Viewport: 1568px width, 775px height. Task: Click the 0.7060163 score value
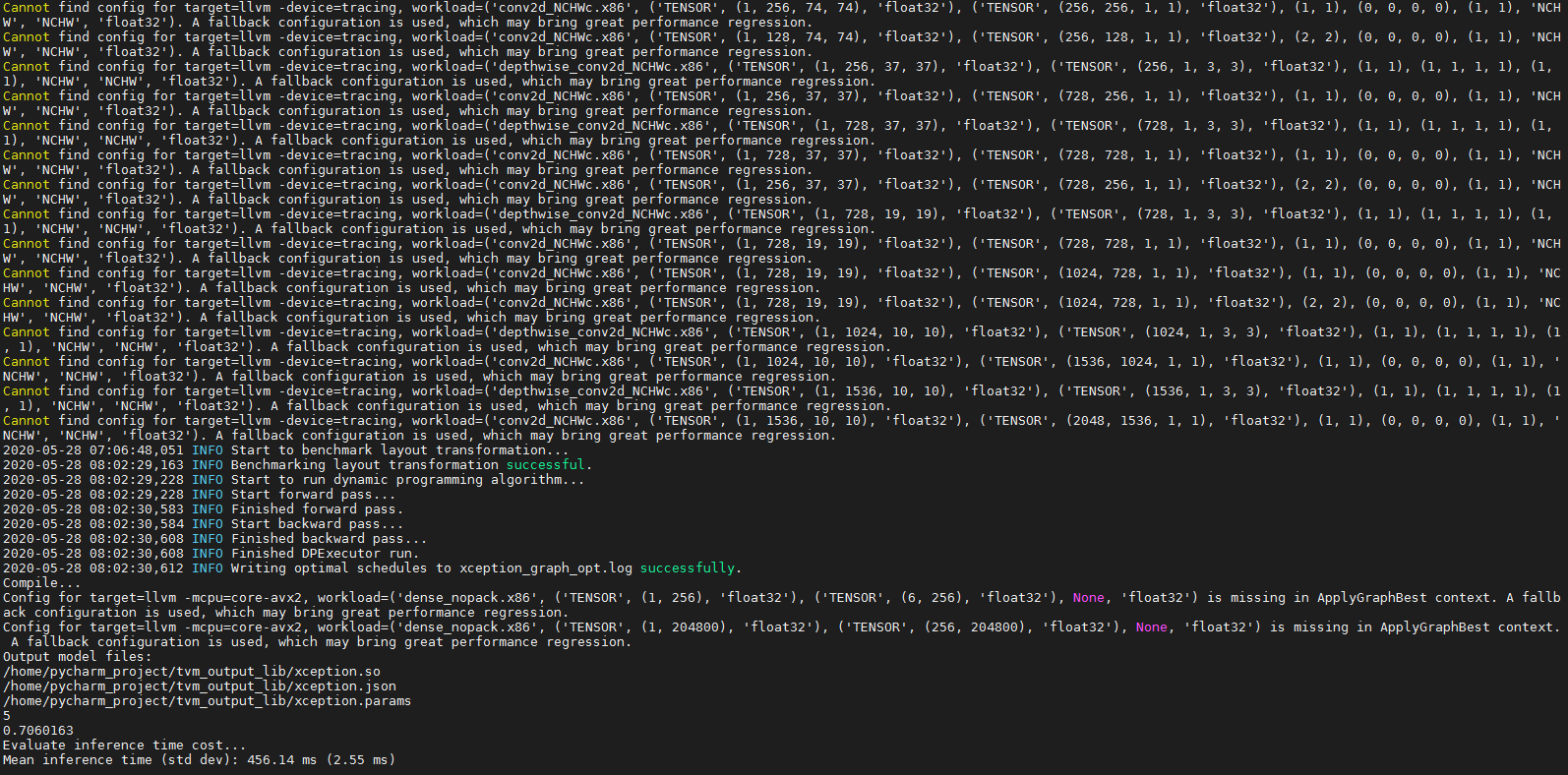[38, 731]
